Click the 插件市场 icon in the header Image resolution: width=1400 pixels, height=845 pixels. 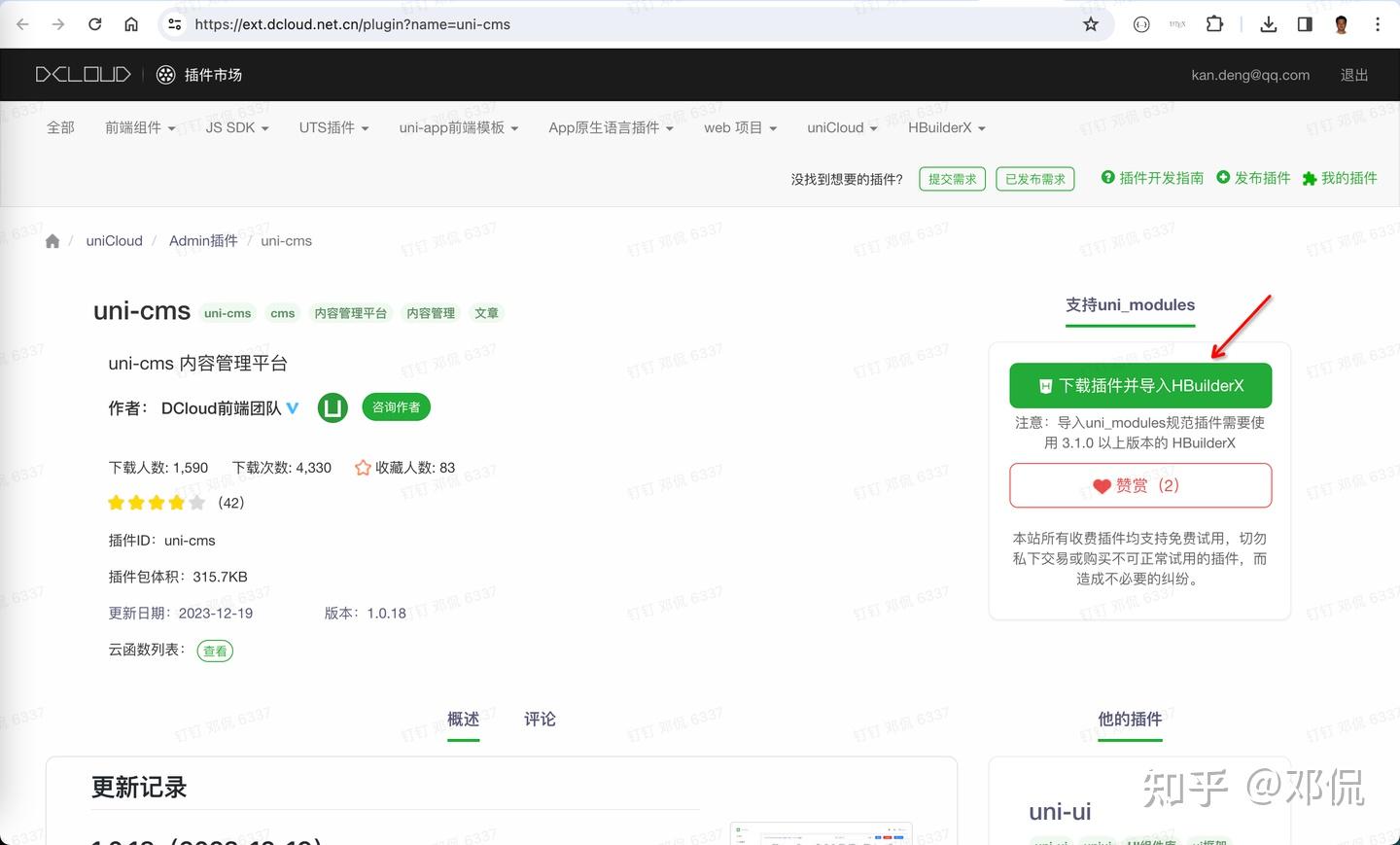[166, 75]
